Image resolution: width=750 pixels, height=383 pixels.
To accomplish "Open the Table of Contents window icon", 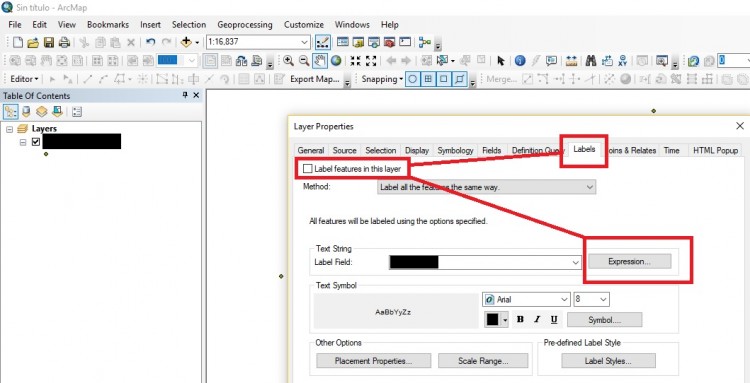I will pos(342,42).
